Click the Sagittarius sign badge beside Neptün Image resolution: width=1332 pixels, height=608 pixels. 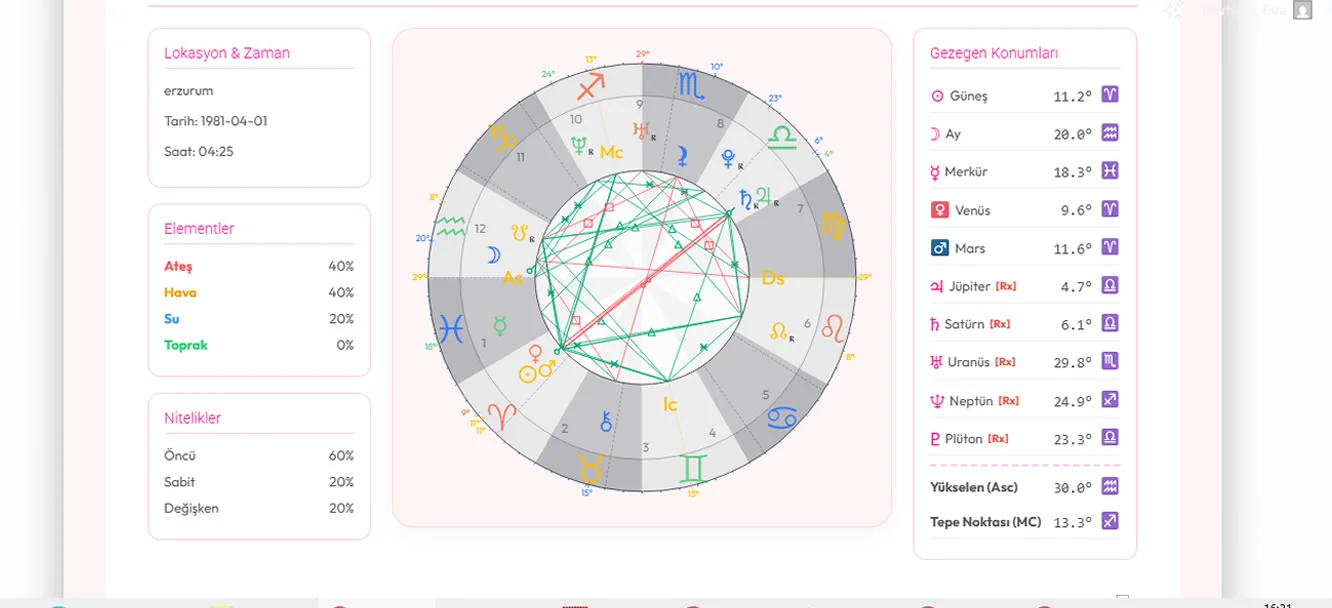[x=1109, y=399]
